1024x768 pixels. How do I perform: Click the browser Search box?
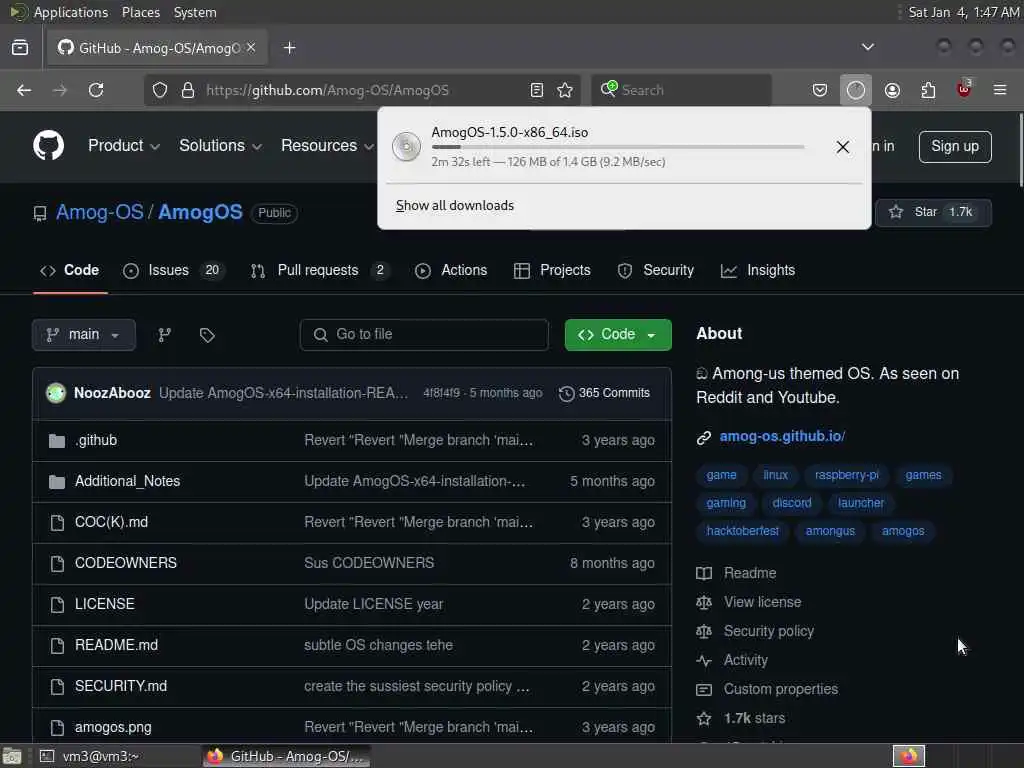tap(681, 90)
